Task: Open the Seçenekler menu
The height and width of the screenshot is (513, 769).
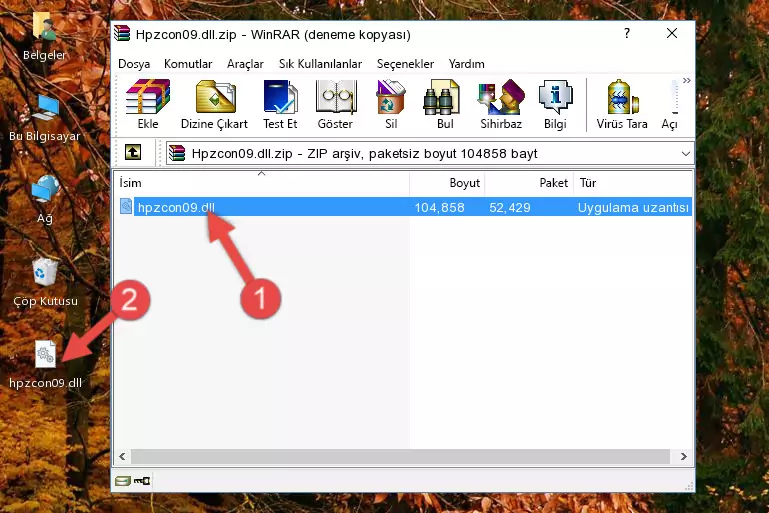Action: point(405,64)
